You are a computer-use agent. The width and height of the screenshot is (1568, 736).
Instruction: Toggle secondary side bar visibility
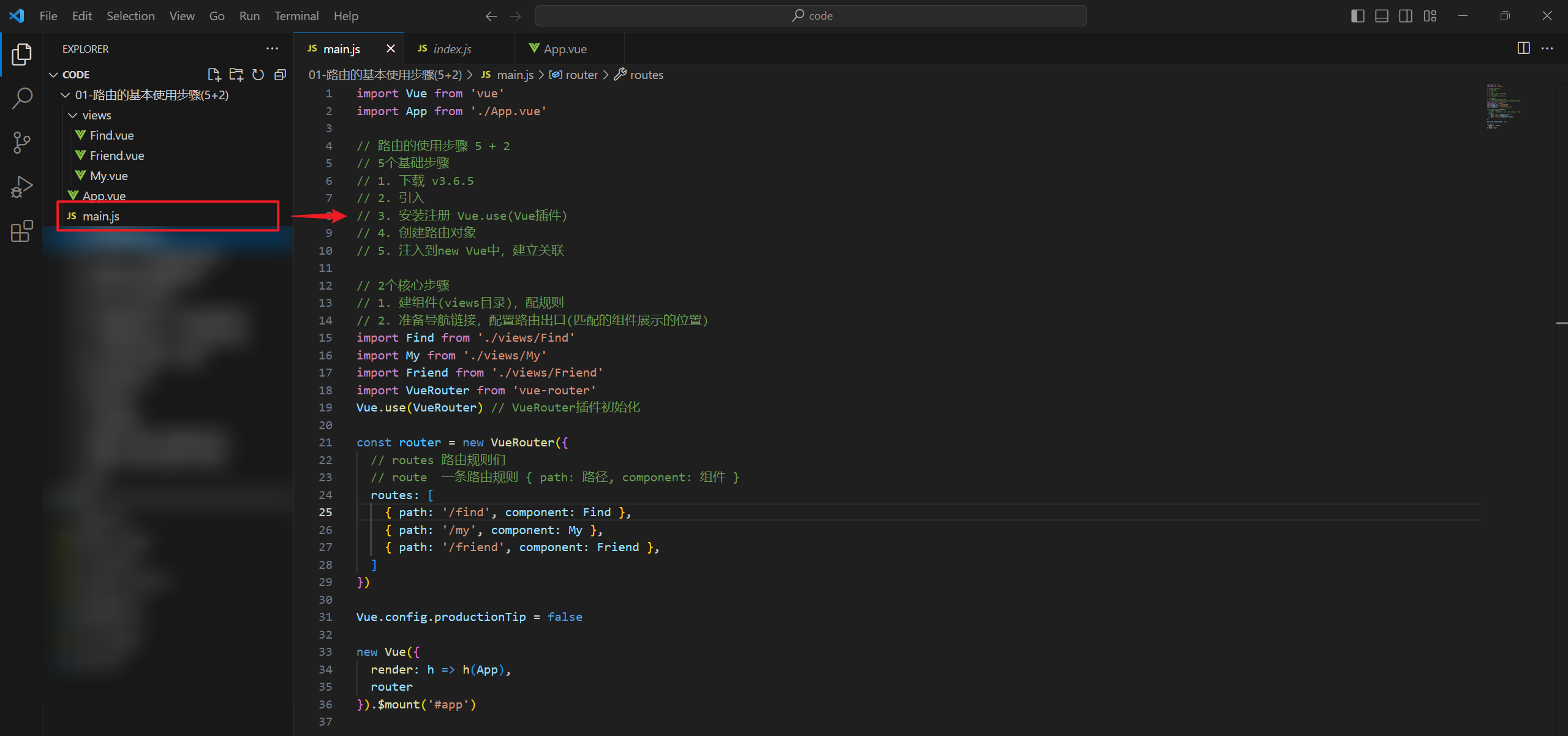click(x=1406, y=16)
